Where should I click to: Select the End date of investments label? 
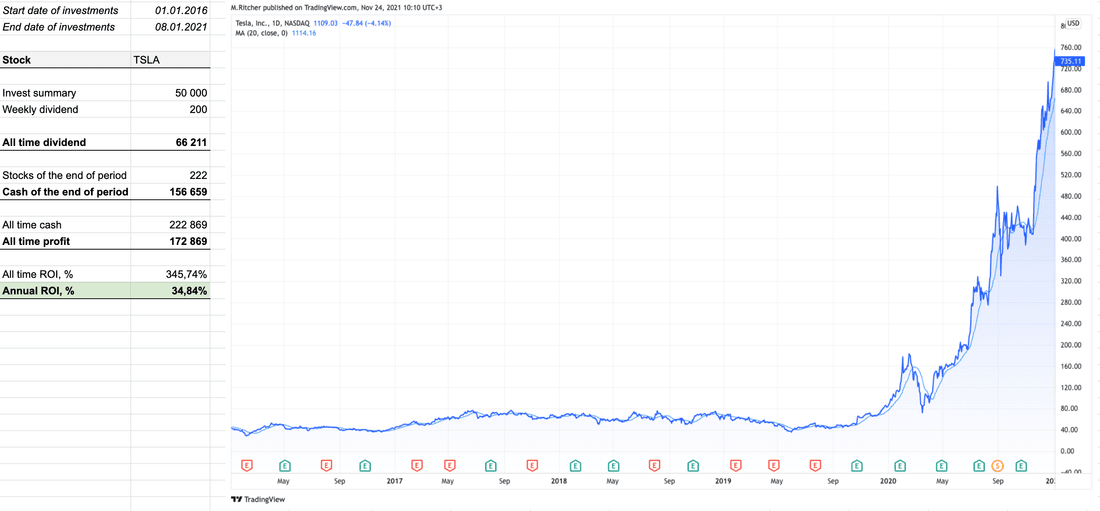pyautogui.click(x=65, y=27)
